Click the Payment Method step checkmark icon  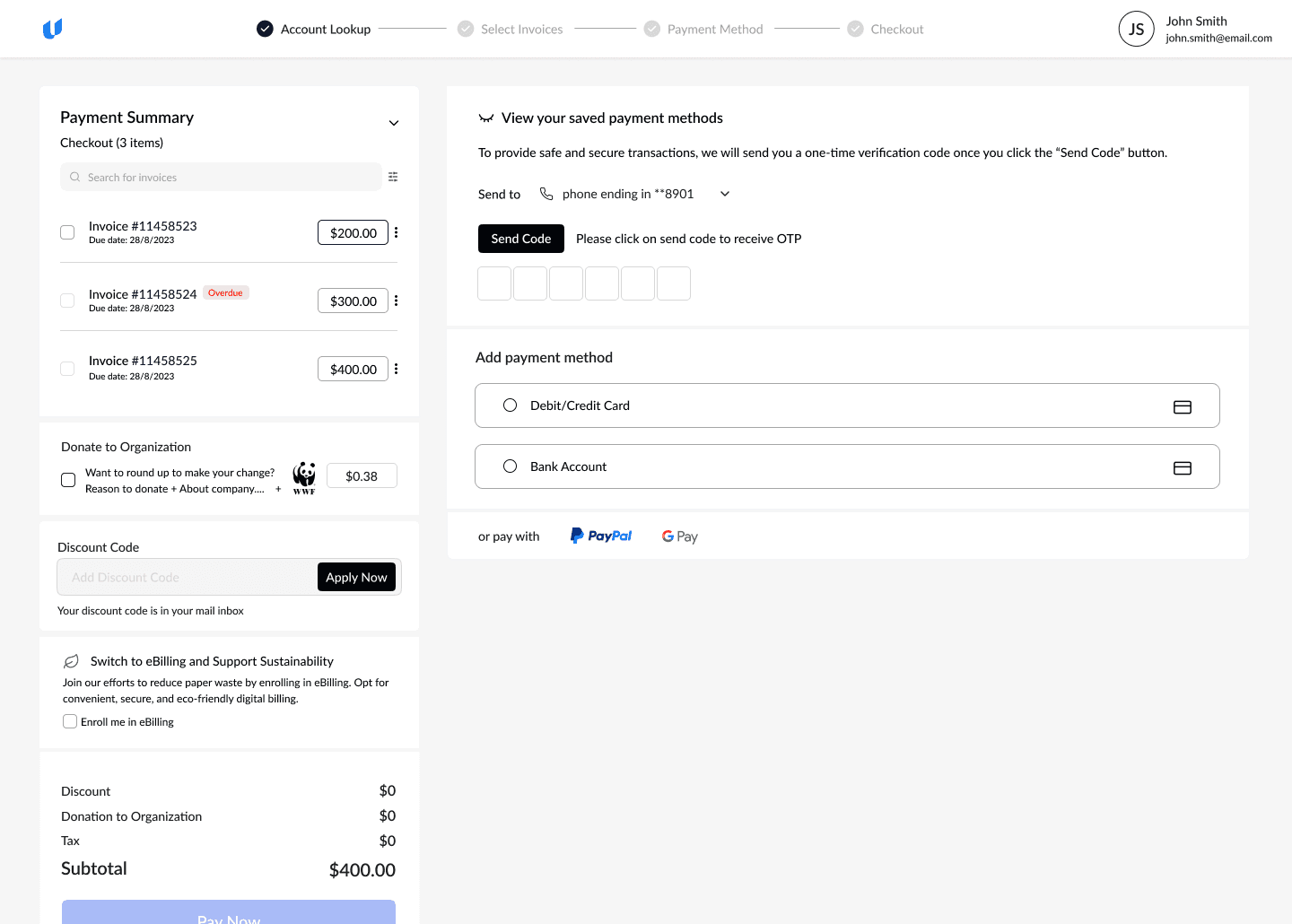click(652, 29)
